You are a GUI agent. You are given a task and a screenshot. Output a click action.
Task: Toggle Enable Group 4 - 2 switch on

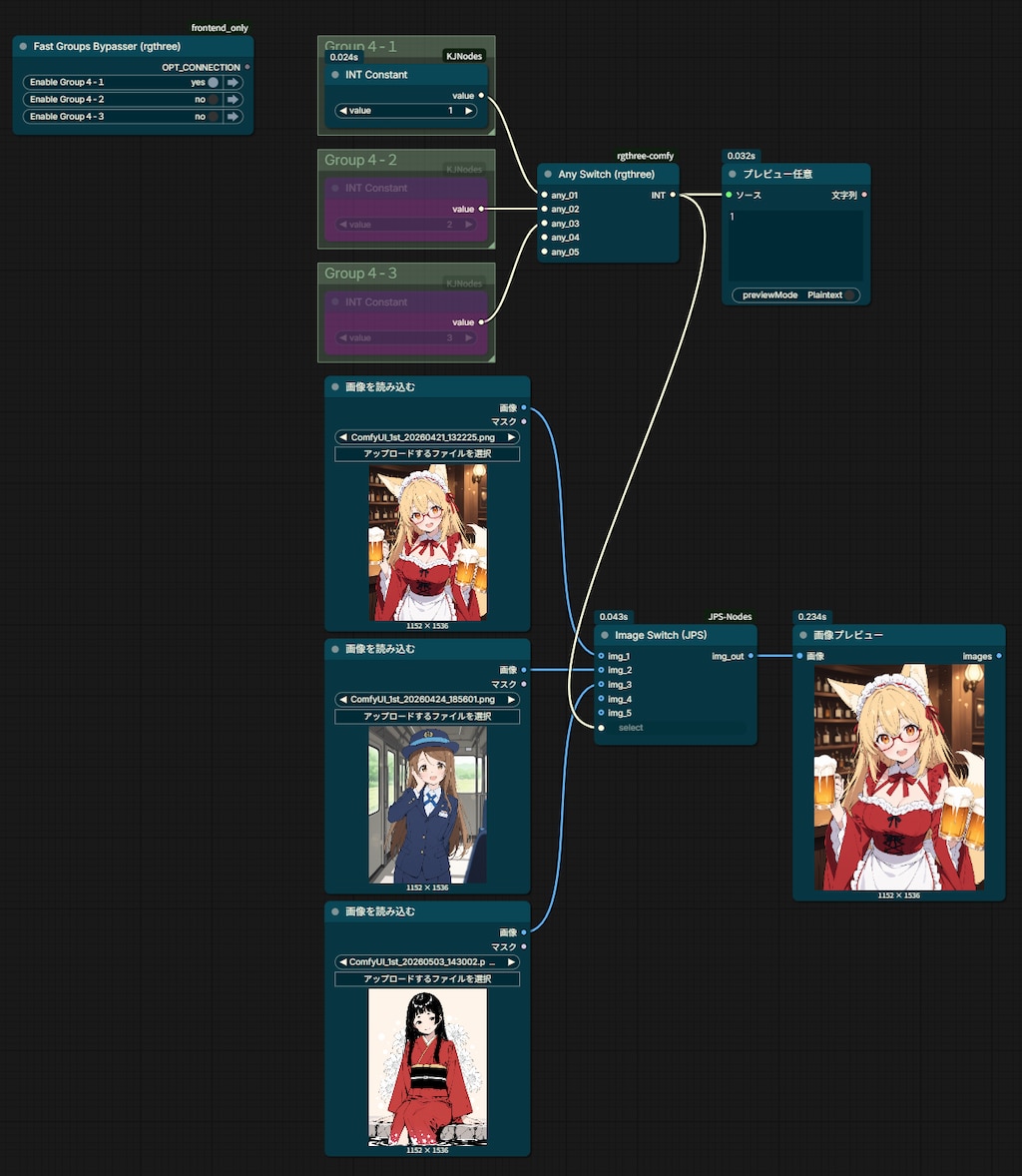pos(213,99)
